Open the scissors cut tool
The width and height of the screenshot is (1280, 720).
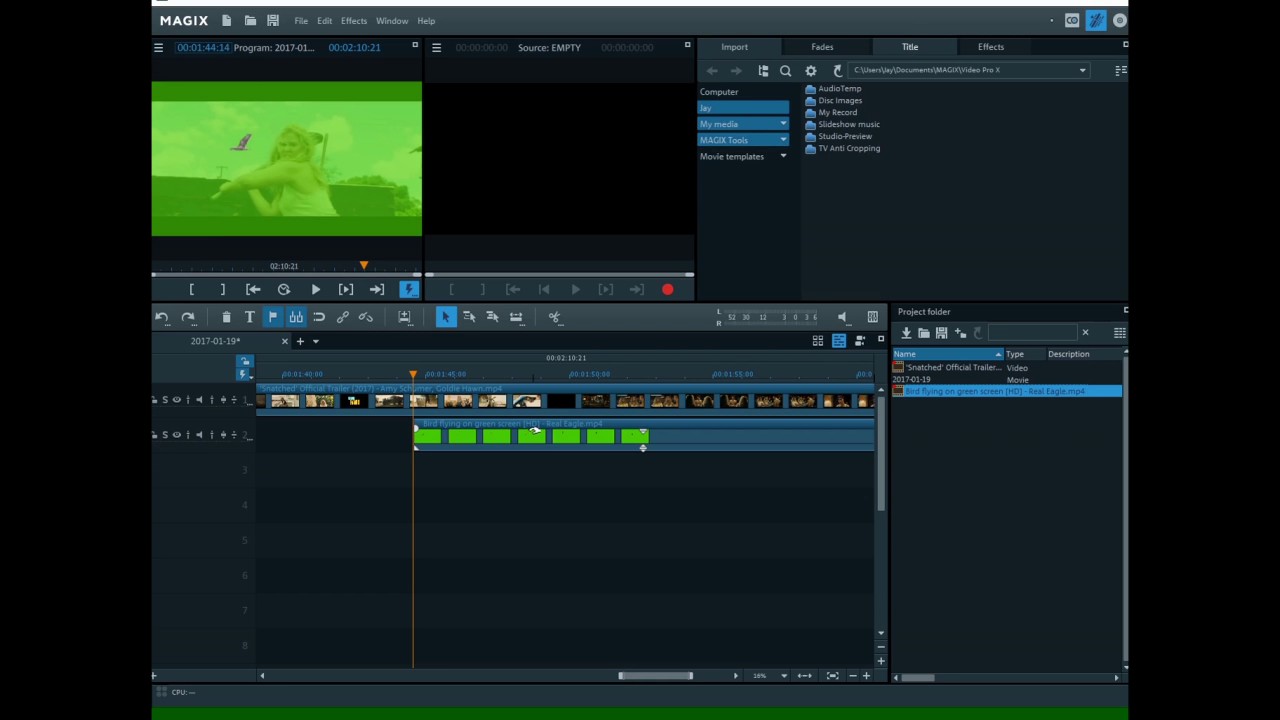click(554, 317)
